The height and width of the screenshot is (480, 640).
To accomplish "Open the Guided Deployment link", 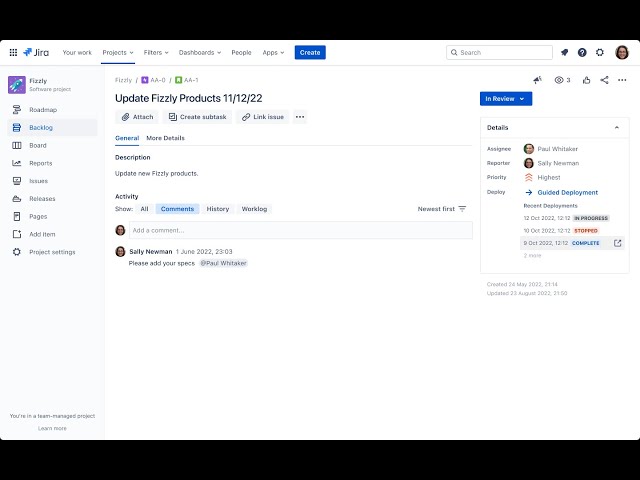I will 567,192.
